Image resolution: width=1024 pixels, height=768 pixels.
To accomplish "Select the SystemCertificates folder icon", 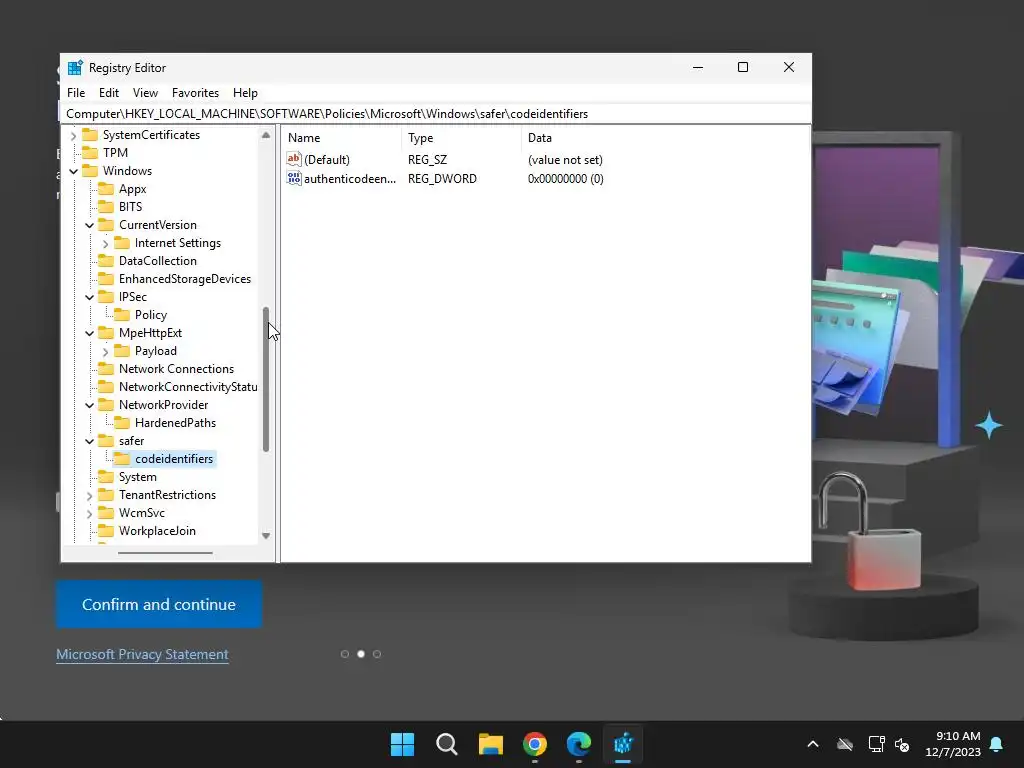I will (90, 135).
